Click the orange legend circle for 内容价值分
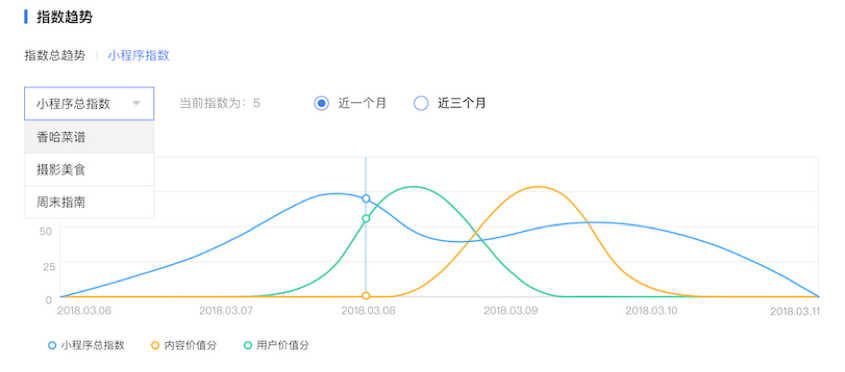 coord(155,346)
